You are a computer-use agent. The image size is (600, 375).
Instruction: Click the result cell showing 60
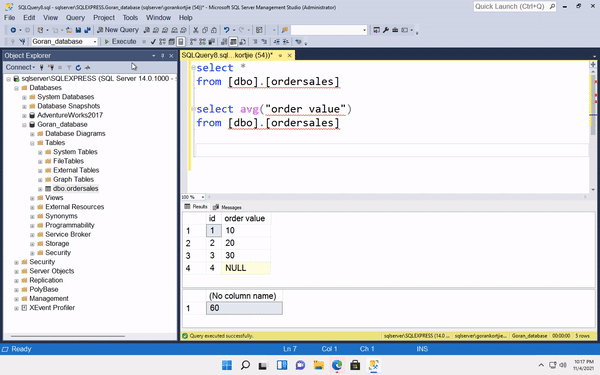point(244,308)
